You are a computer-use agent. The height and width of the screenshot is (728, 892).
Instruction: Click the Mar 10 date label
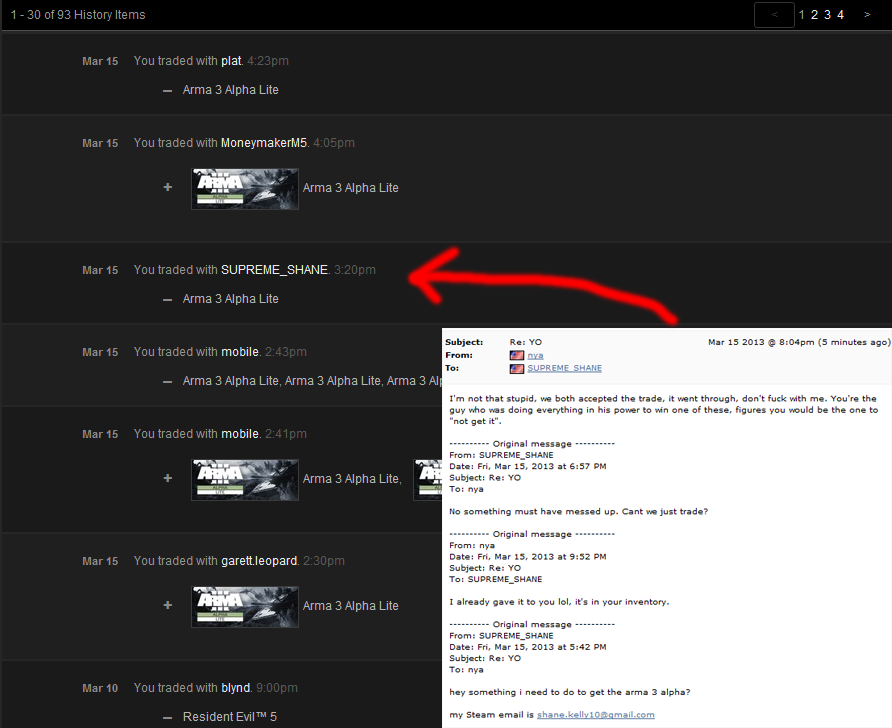tap(100, 688)
